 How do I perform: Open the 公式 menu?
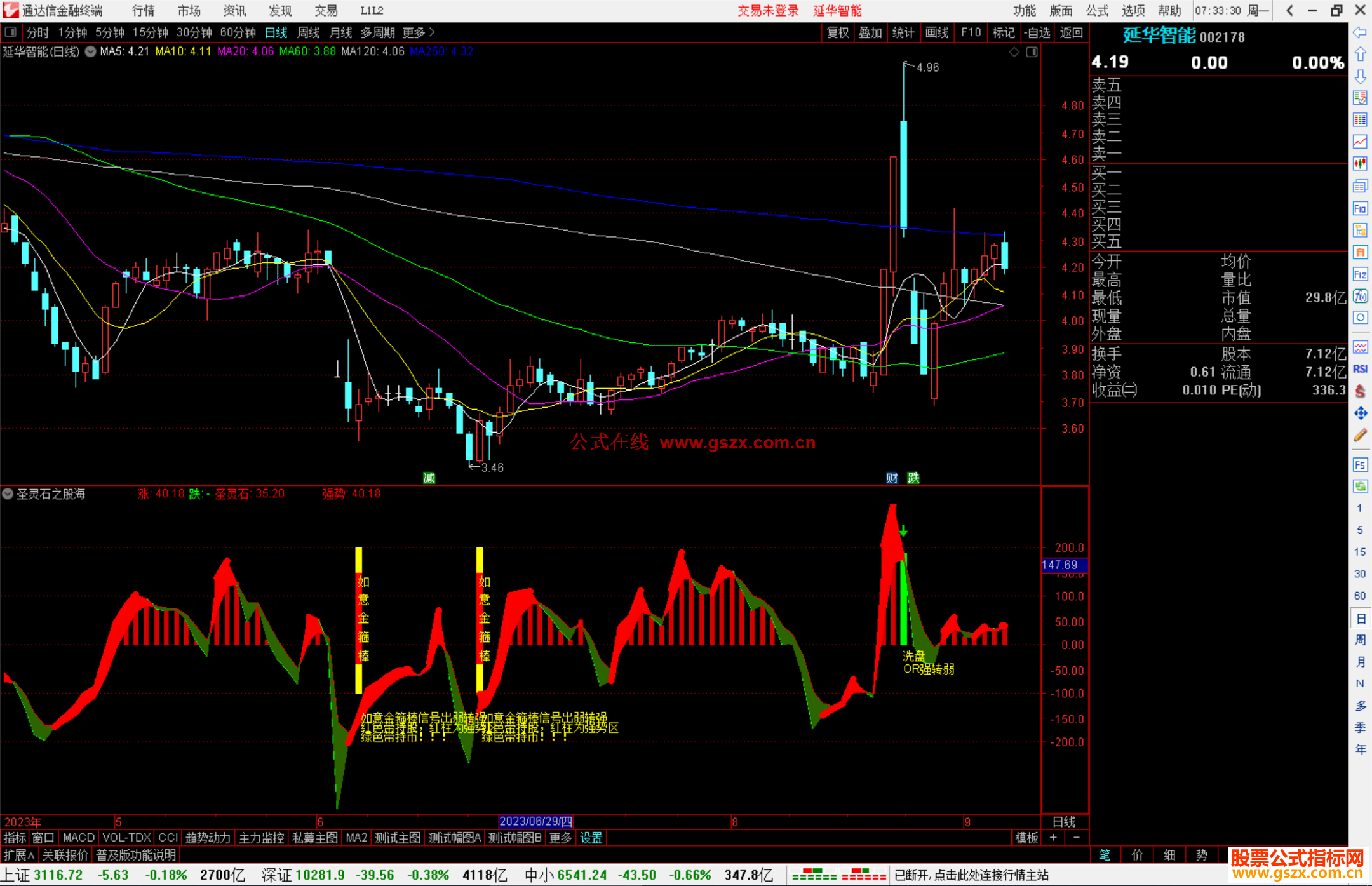coord(1096,10)
